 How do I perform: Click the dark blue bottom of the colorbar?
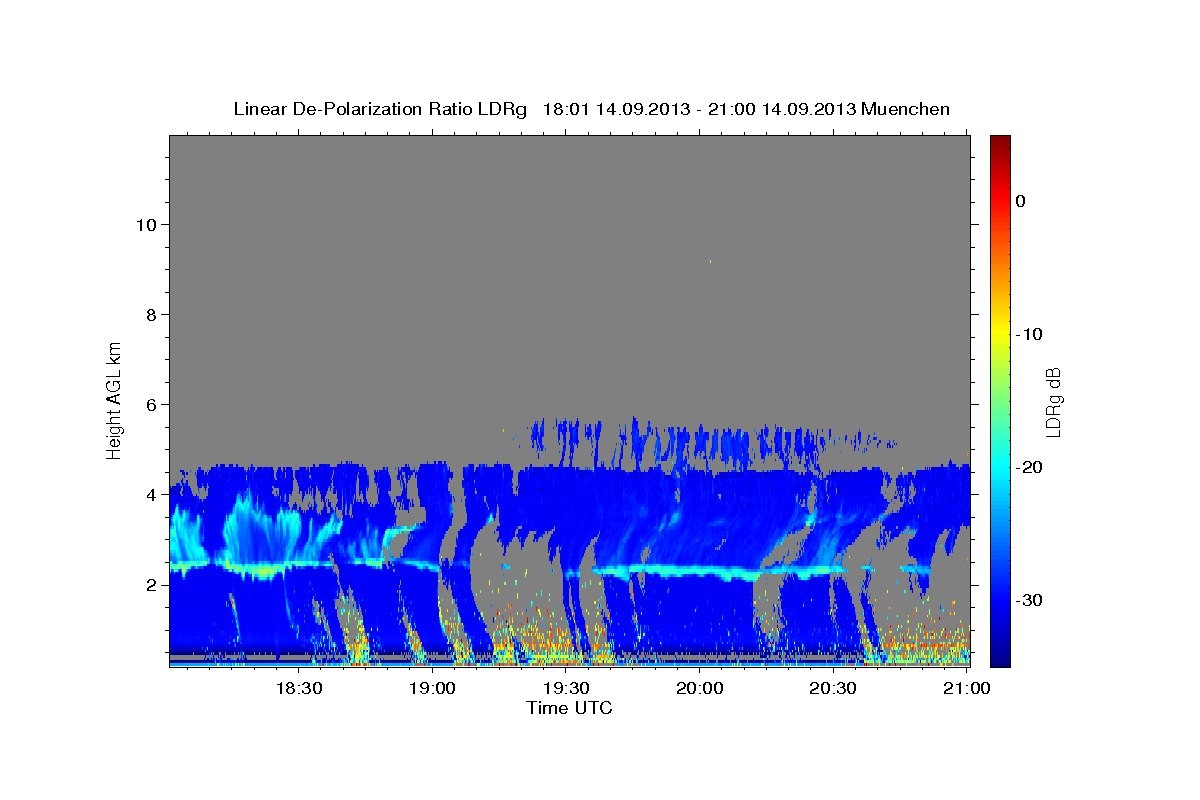click(1000, 657)
